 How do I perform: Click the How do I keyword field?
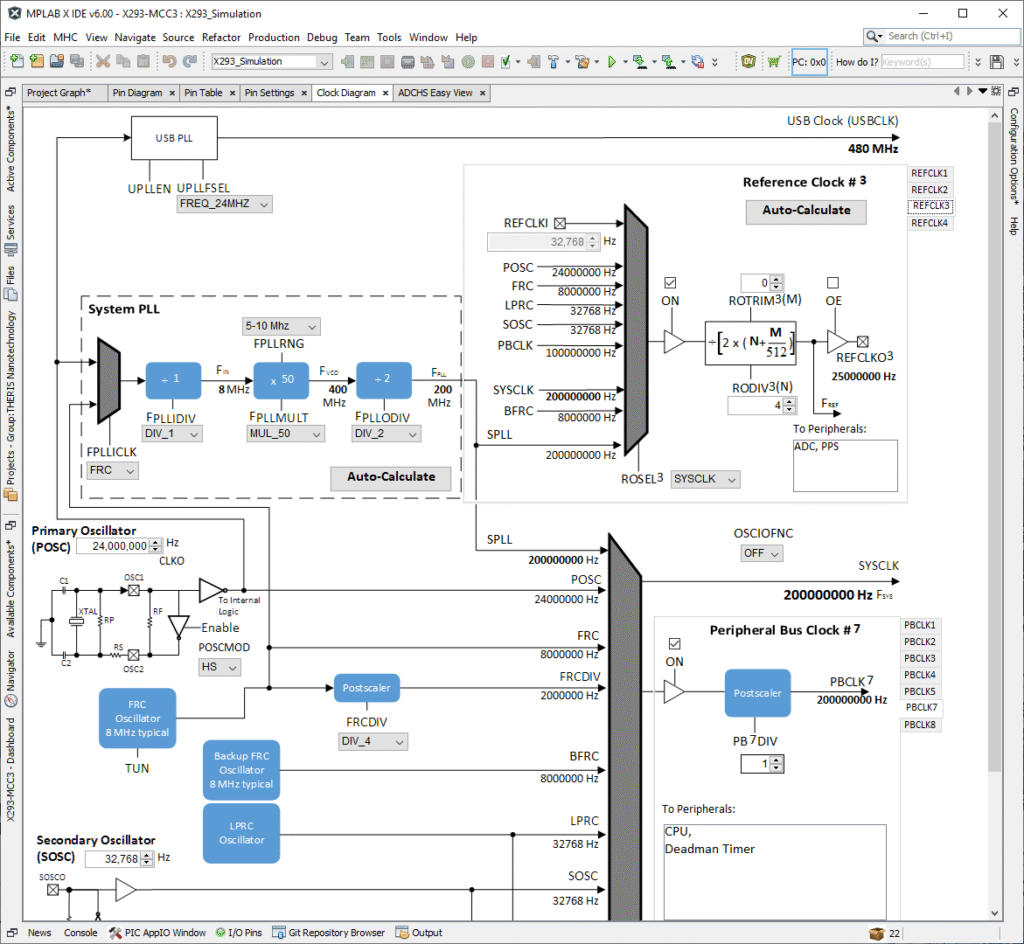click(x=922, y=62)
